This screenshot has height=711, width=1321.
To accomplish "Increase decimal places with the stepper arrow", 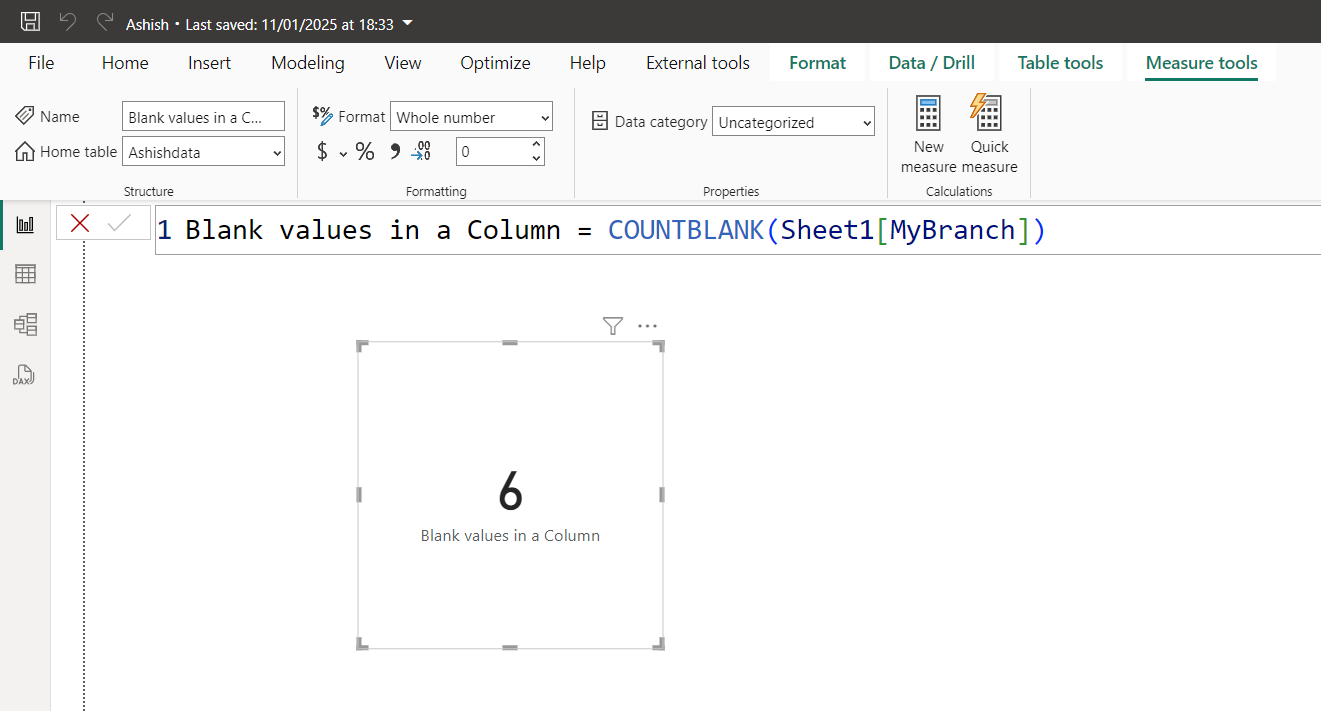I will [537, 145].
